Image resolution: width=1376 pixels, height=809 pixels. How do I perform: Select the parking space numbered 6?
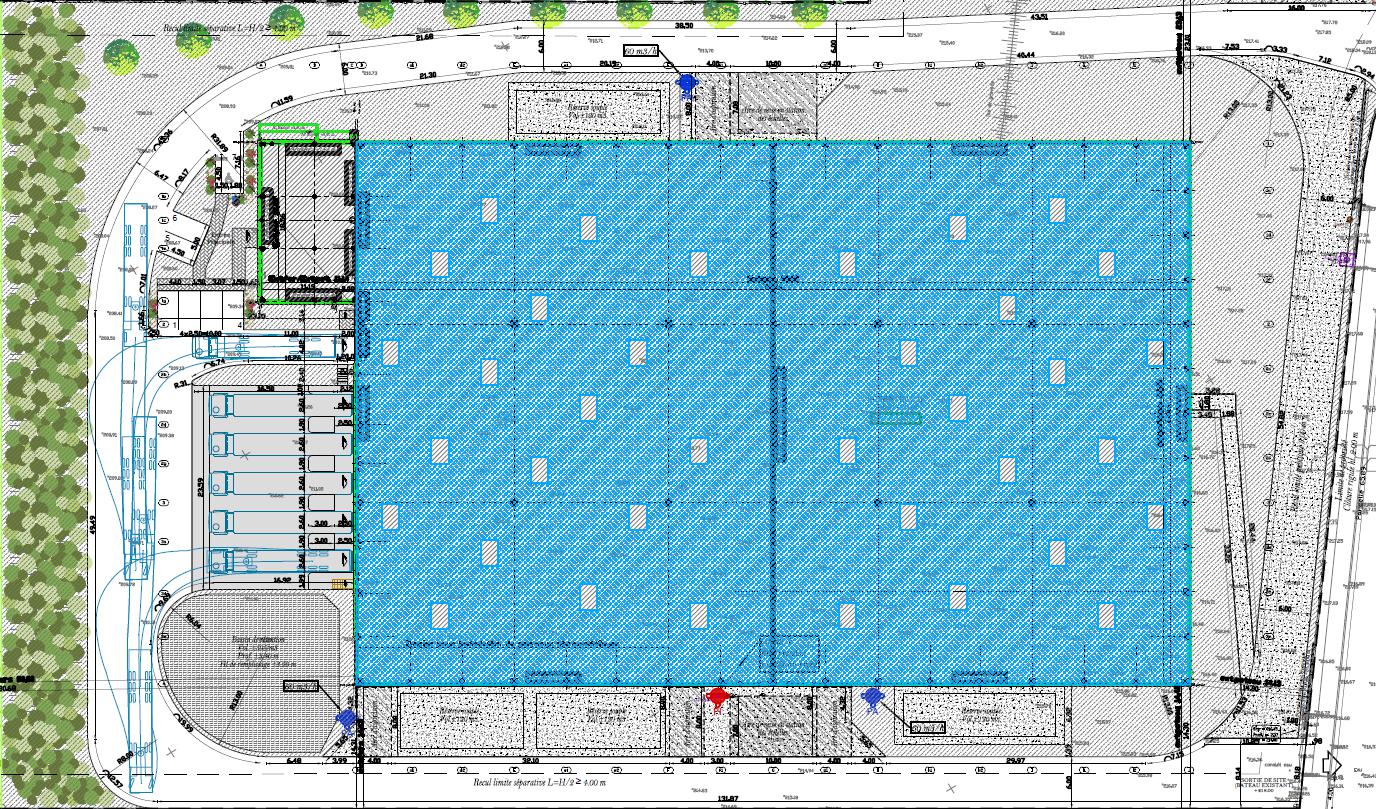pos(174,218)
